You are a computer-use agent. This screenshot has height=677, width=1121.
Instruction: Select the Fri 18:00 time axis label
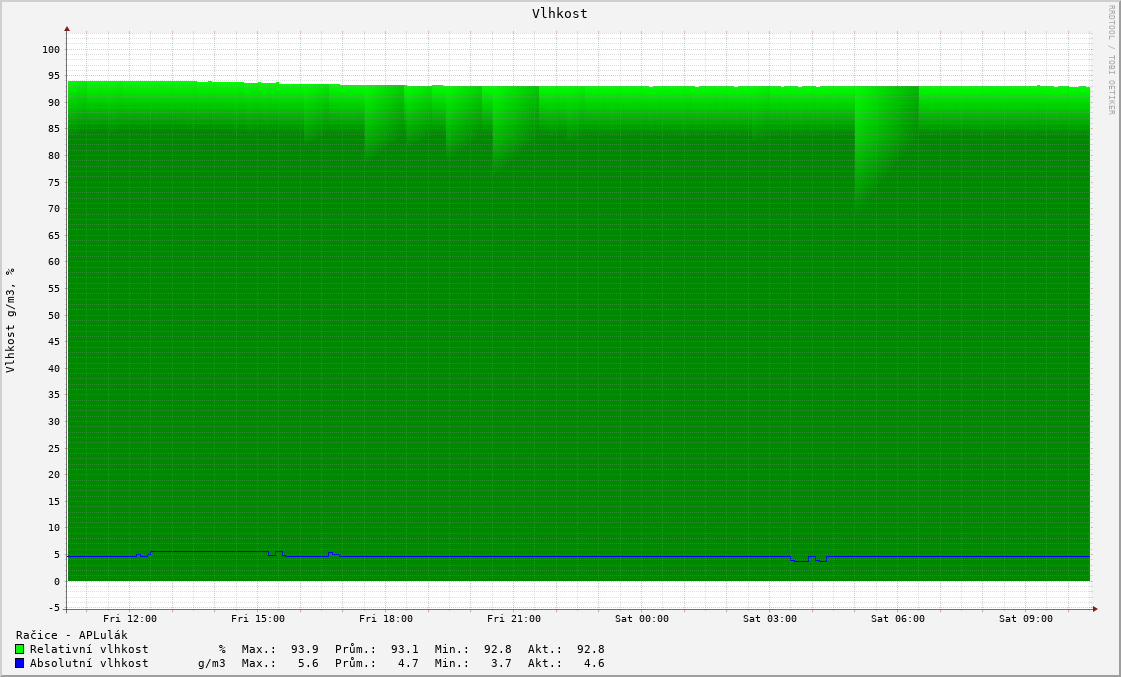click(386, 619)
